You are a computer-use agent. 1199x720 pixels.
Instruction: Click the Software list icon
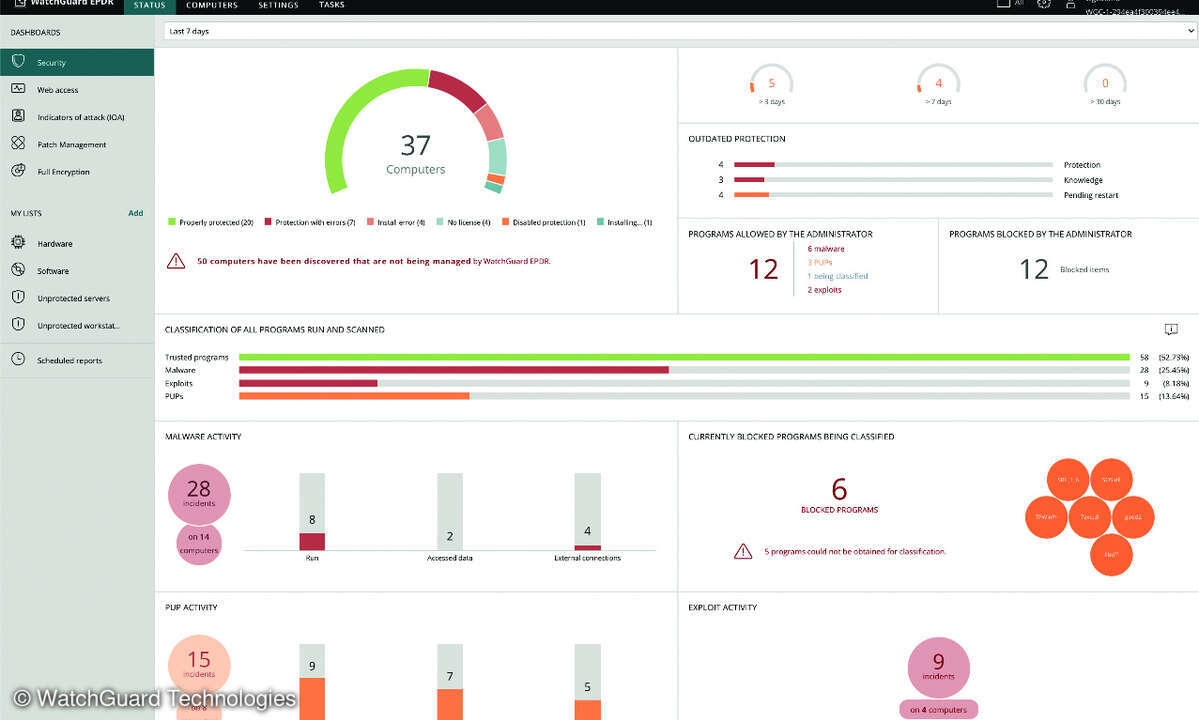[18, 270]
